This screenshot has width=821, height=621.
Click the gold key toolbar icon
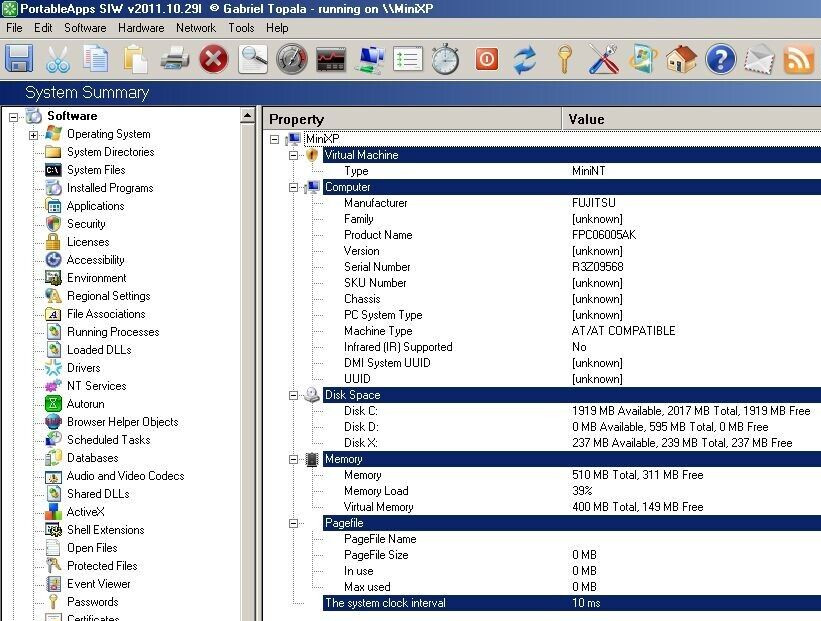click(x=564, y=59)
